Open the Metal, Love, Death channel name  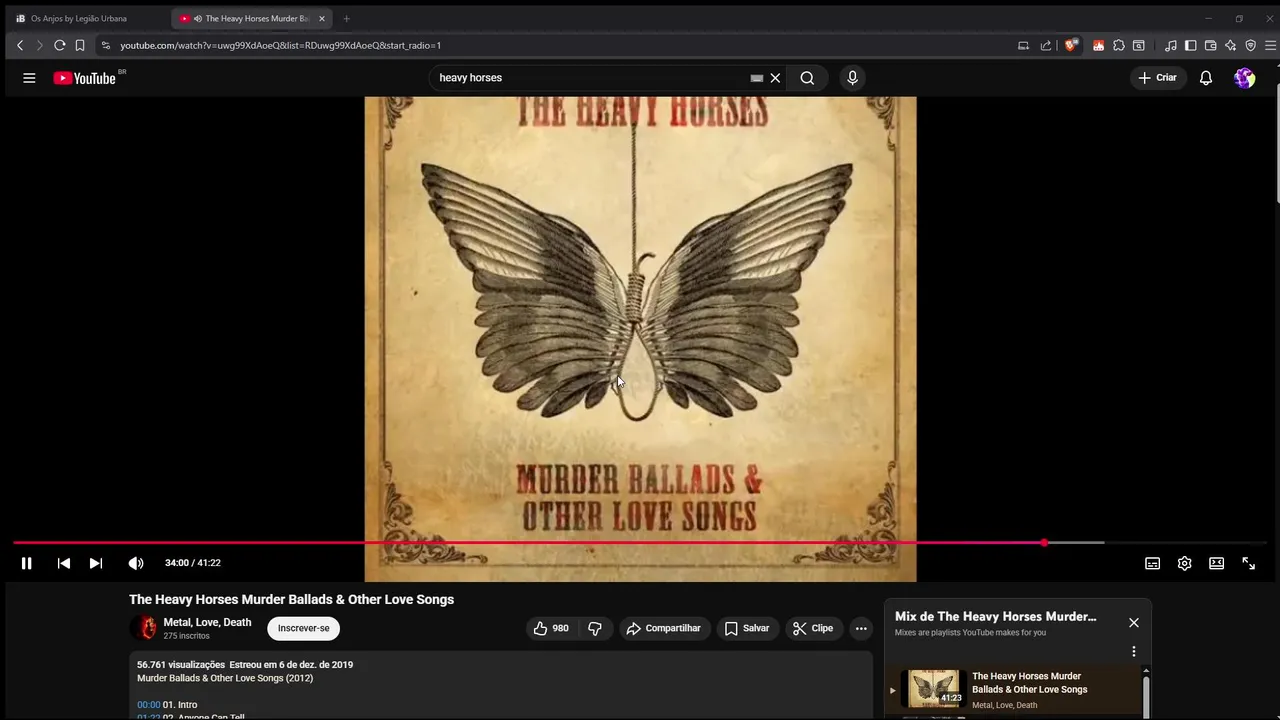pos(207,622)
